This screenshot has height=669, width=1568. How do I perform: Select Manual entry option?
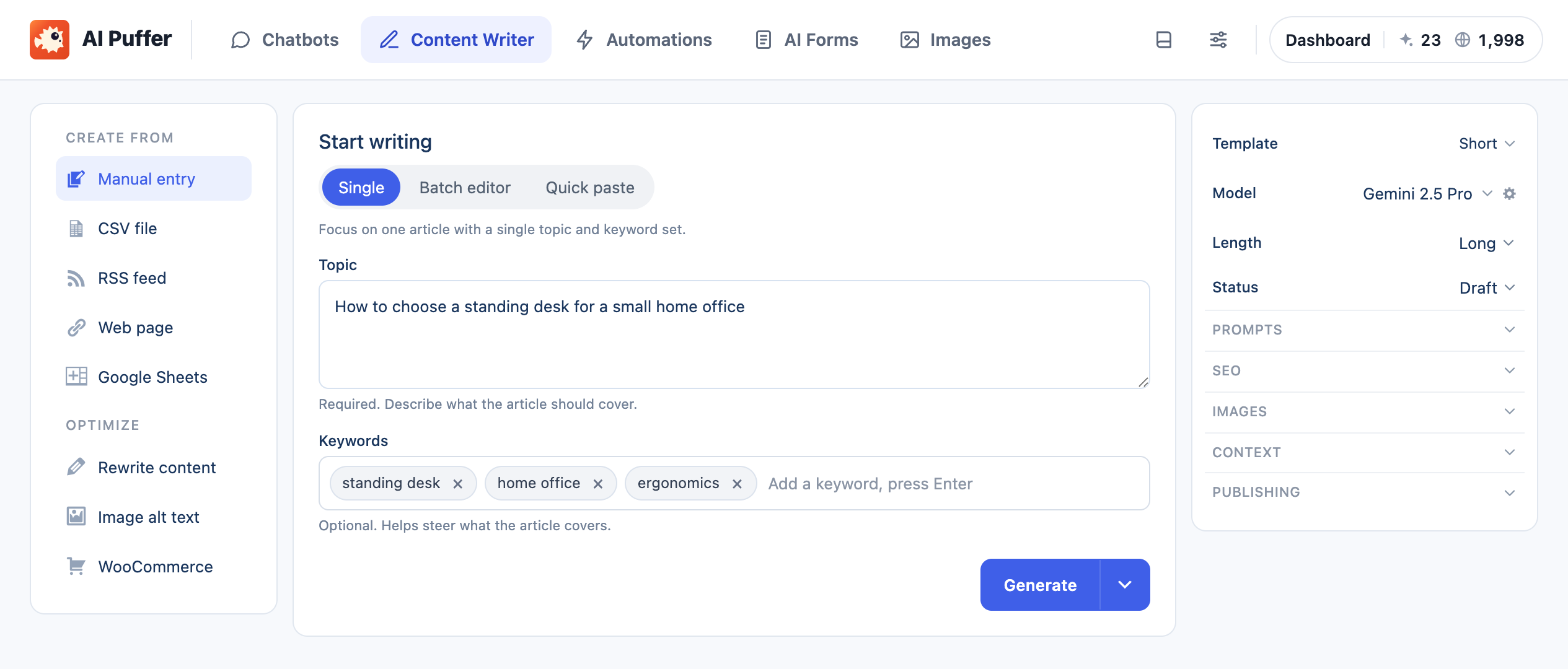[x=154, y=178]
